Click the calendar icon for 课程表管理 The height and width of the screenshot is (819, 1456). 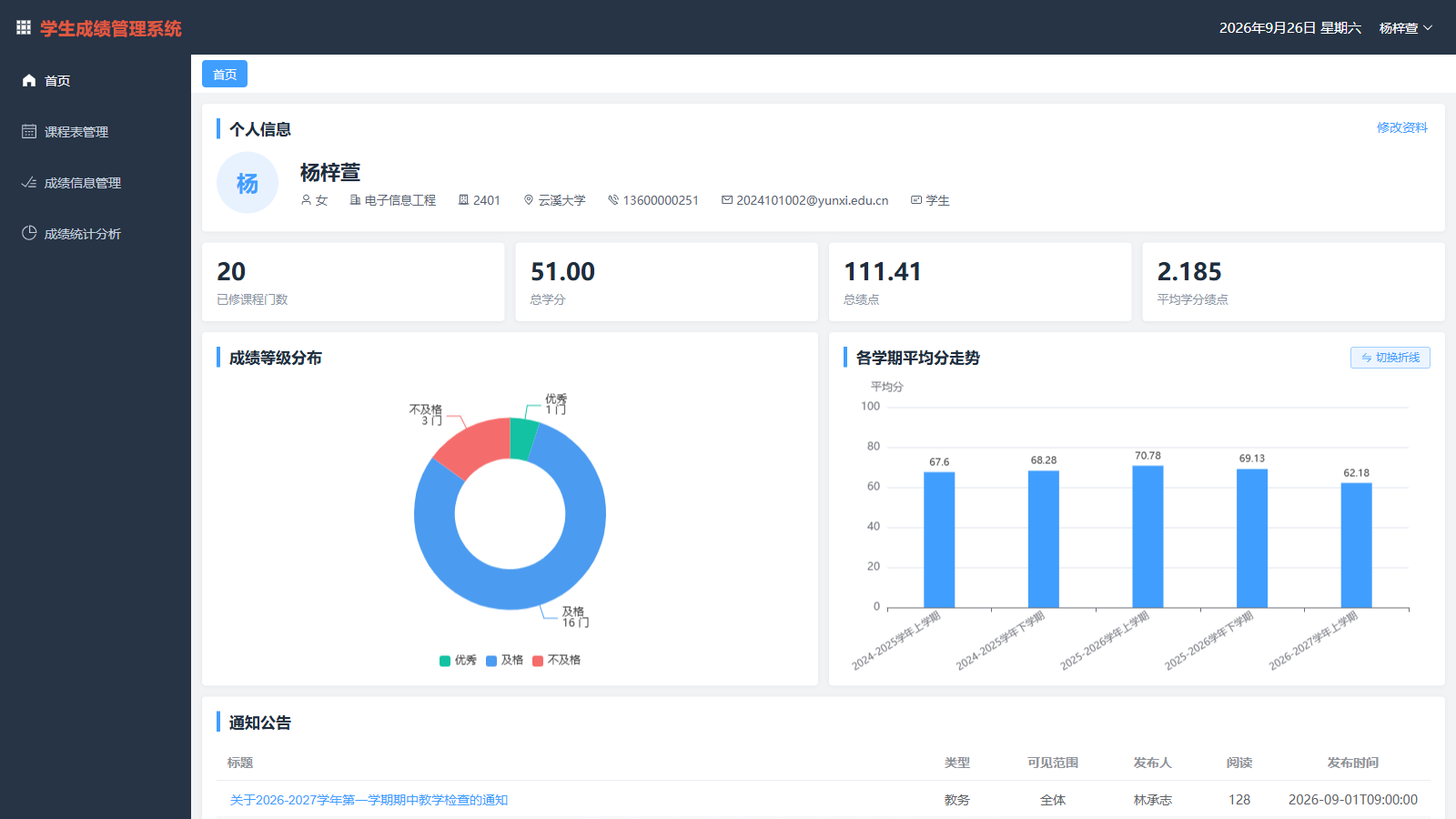click(x=29, y=131)
